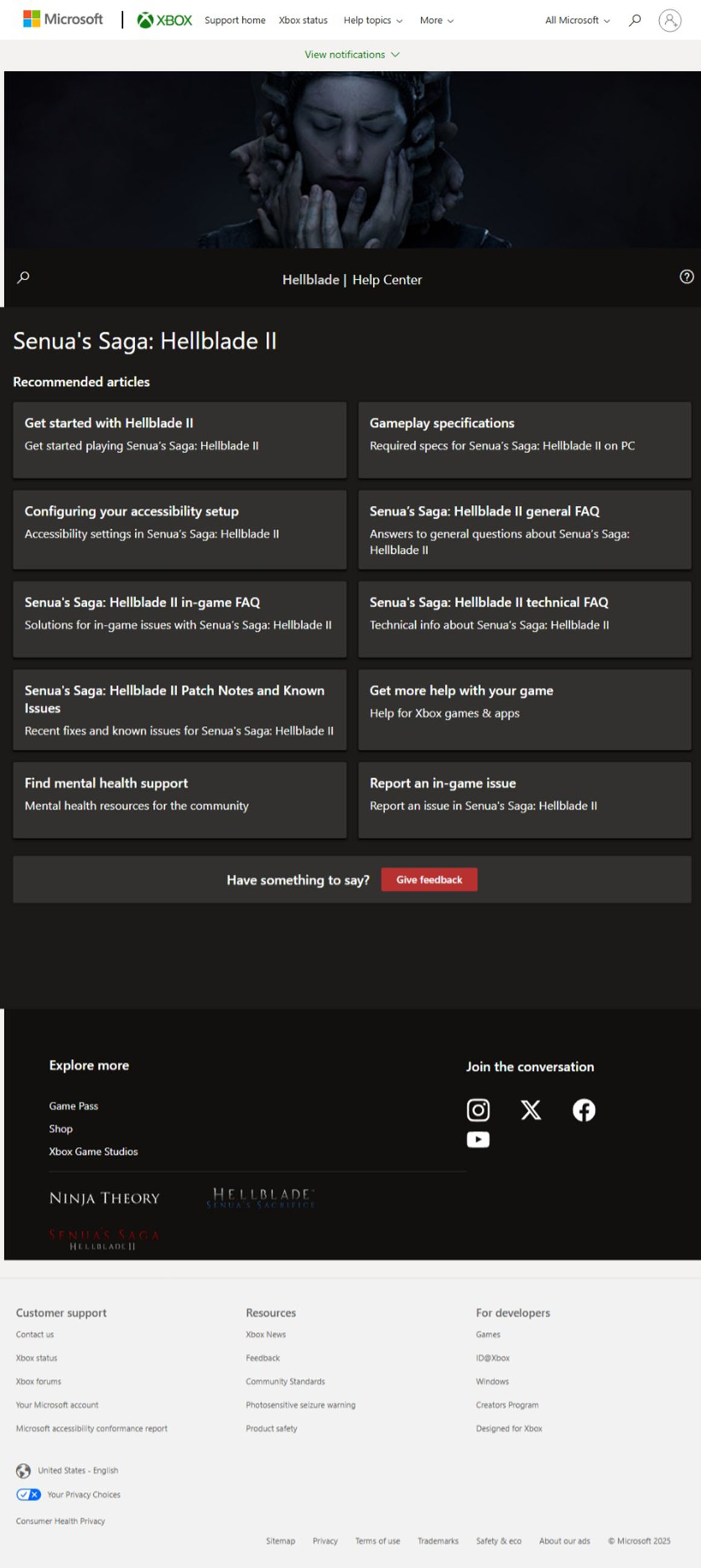Screen dimensions: 701x1568
Task: Open the Instagram social icon
Action: tap(477, 1110)
